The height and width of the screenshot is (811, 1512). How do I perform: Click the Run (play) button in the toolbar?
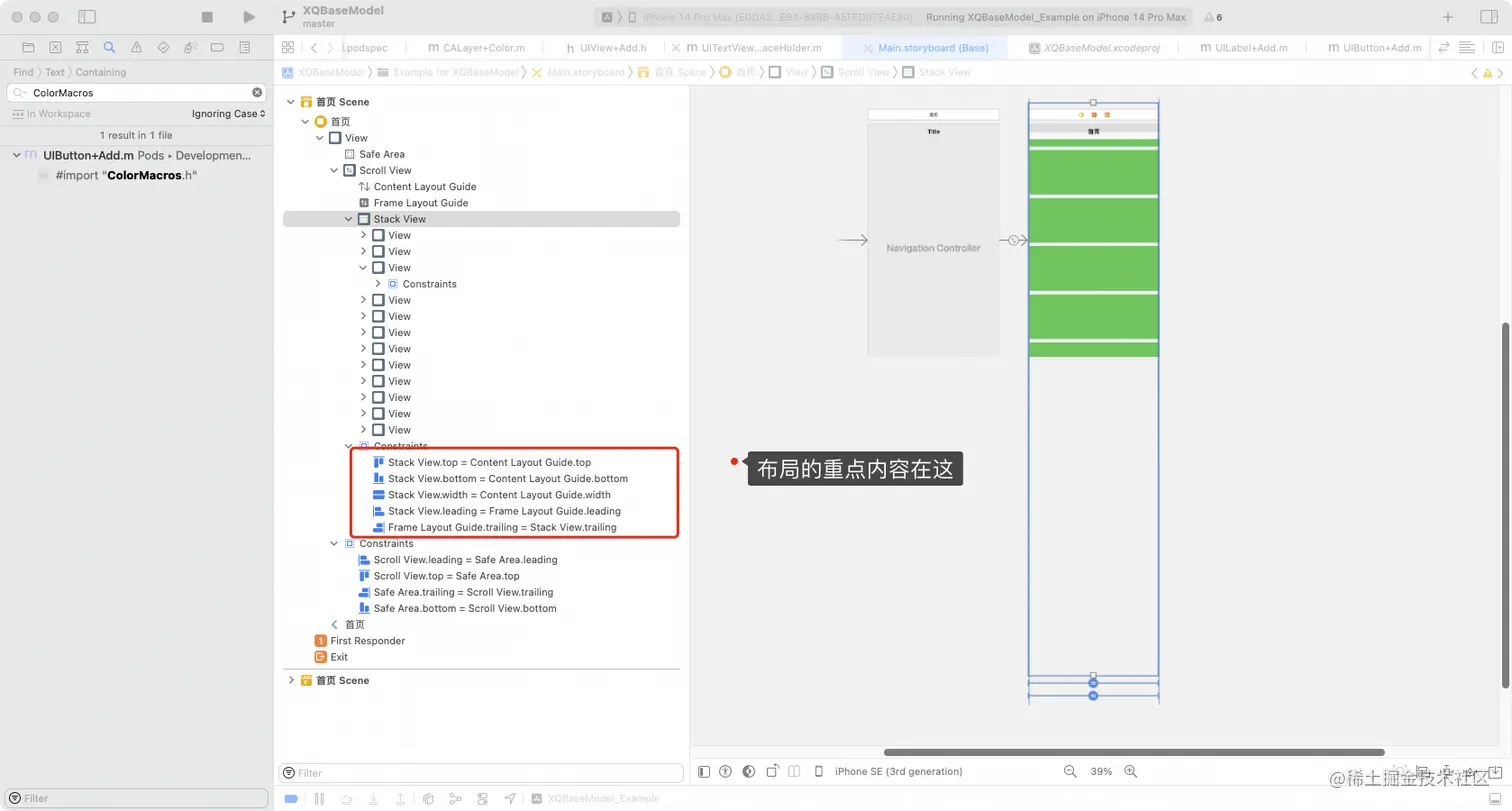[249, 17]
